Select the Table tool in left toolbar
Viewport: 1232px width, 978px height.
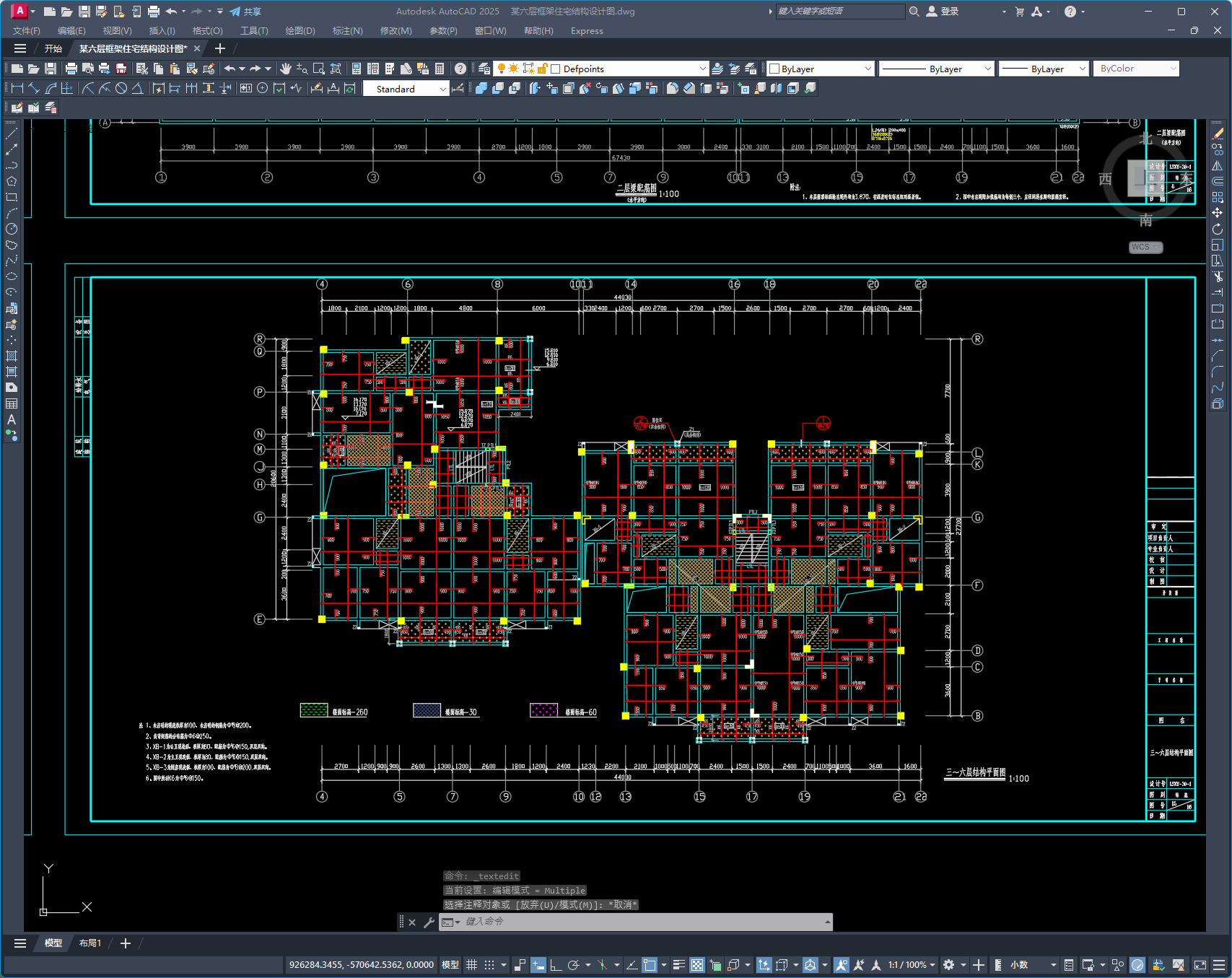click(x=12, y=403)
